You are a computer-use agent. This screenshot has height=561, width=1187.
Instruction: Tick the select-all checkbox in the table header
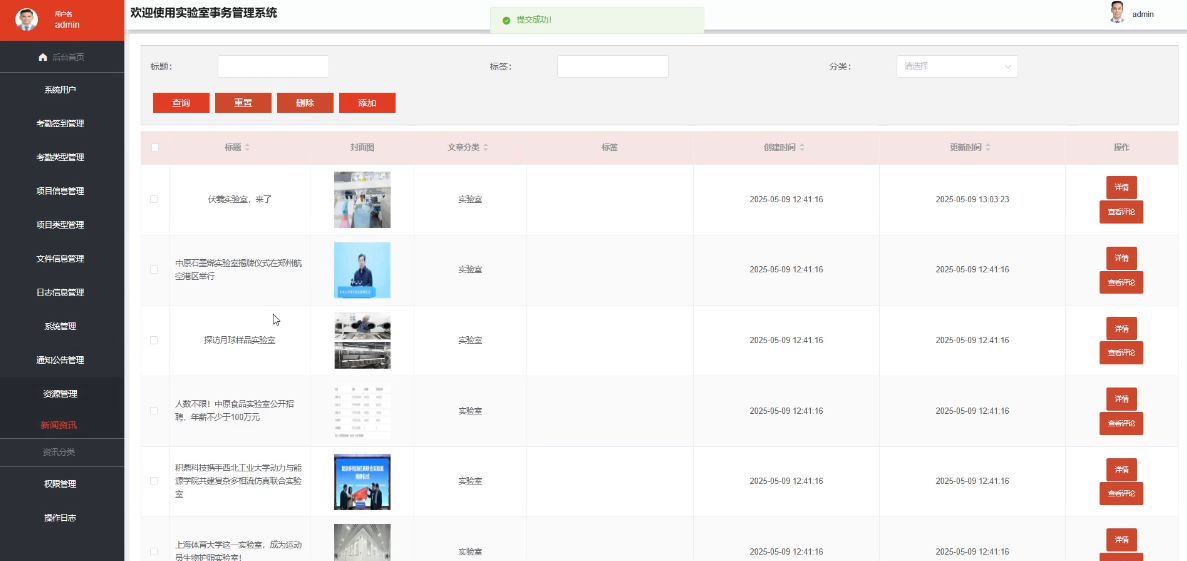pos(154,148)
